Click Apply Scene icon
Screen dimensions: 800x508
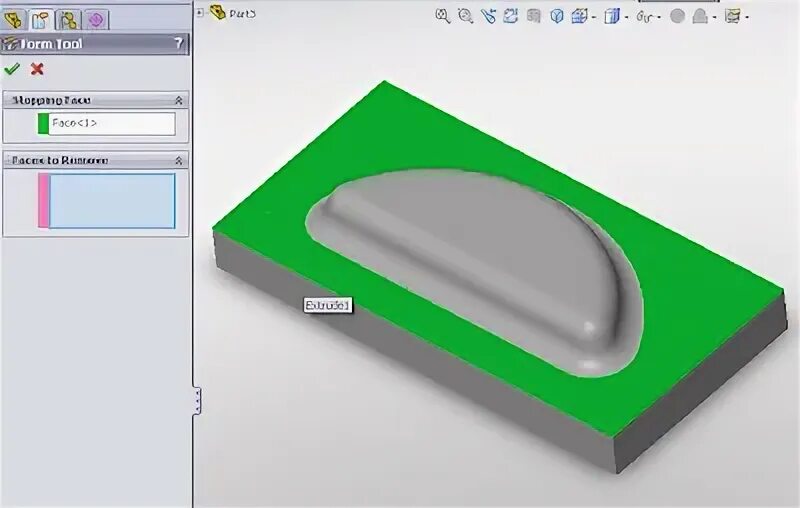coord(700,16)
